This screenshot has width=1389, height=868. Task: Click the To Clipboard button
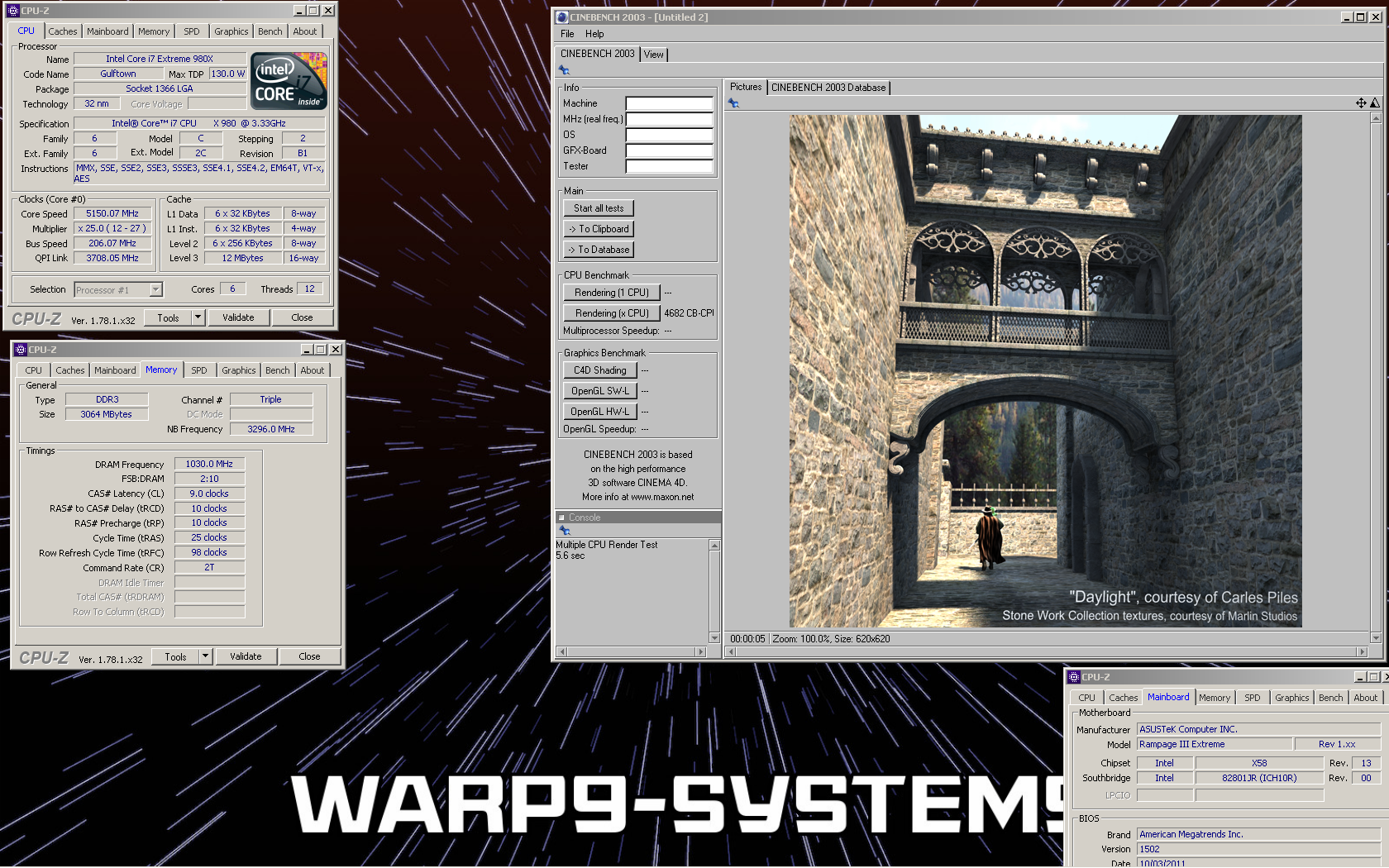599,229
